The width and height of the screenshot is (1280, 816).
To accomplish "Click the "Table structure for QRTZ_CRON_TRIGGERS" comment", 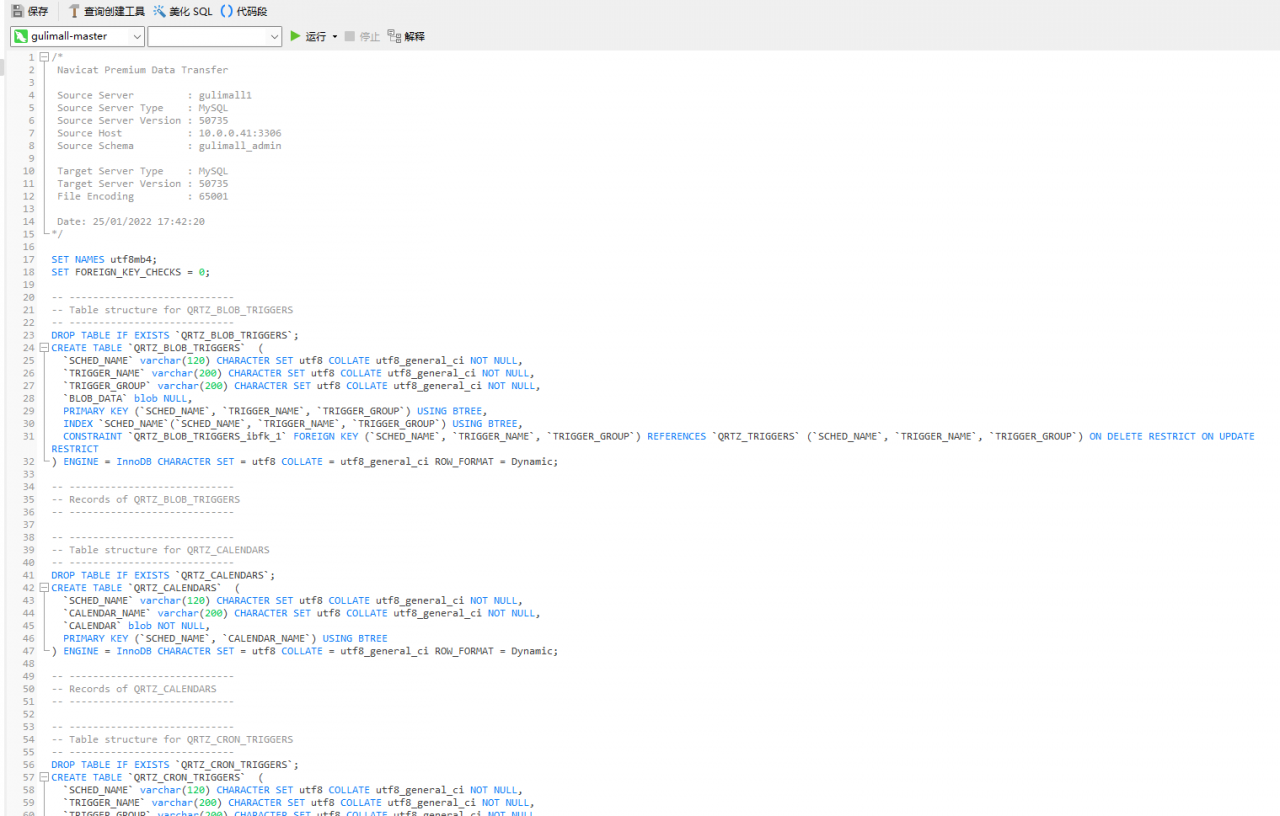I will 172,740.
